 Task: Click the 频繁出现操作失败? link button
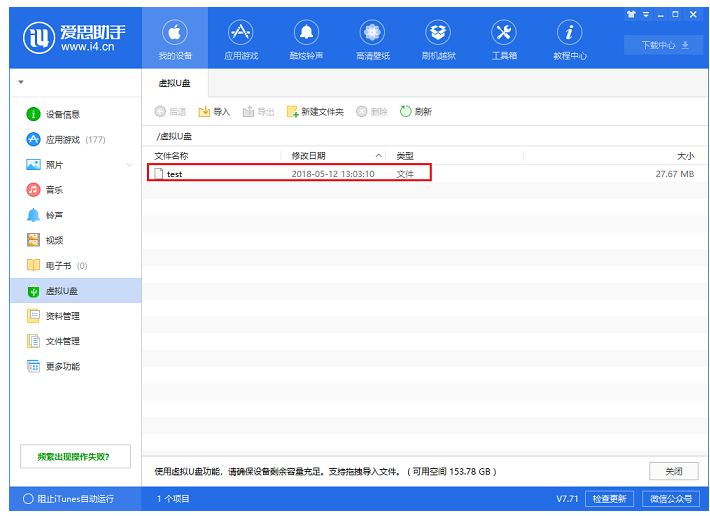point(75,456)
